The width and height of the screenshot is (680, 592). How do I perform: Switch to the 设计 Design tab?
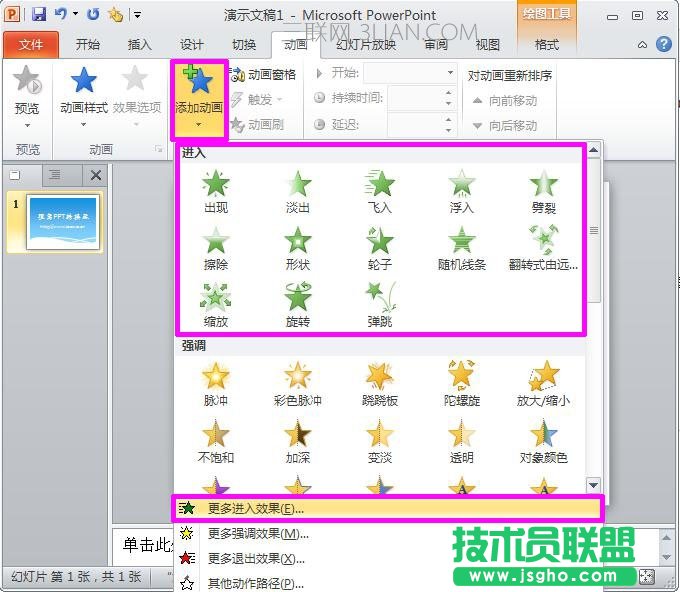[192, 44]
